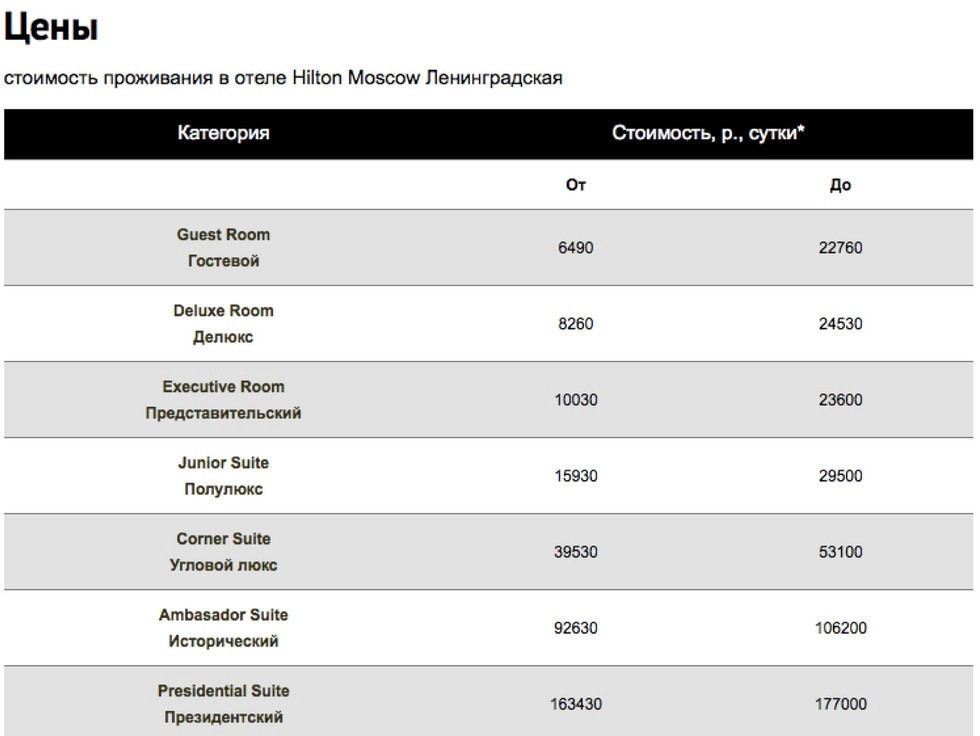Screen dimensions: 980x736
Task: Click Presidential Suite maximum price 177000
Action: click(840, 704)
